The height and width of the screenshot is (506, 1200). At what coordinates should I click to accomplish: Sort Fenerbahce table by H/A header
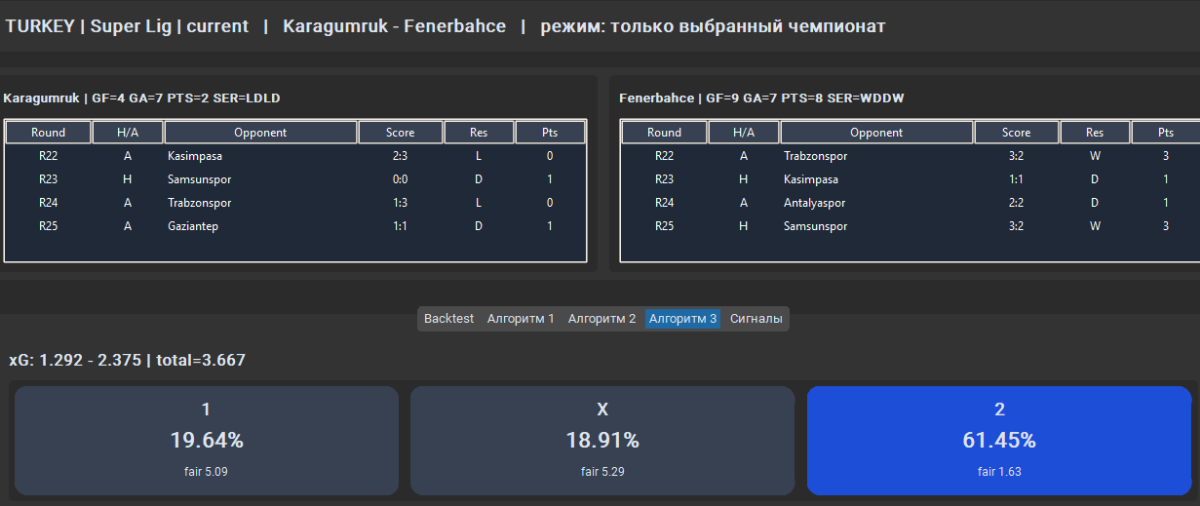point(743,133)
